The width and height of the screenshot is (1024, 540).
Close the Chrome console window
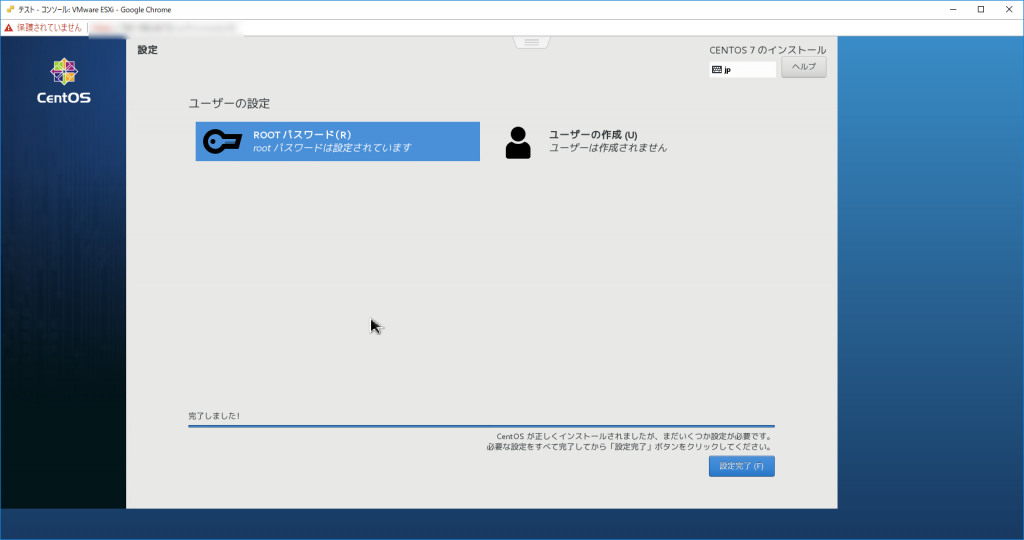1009,9
